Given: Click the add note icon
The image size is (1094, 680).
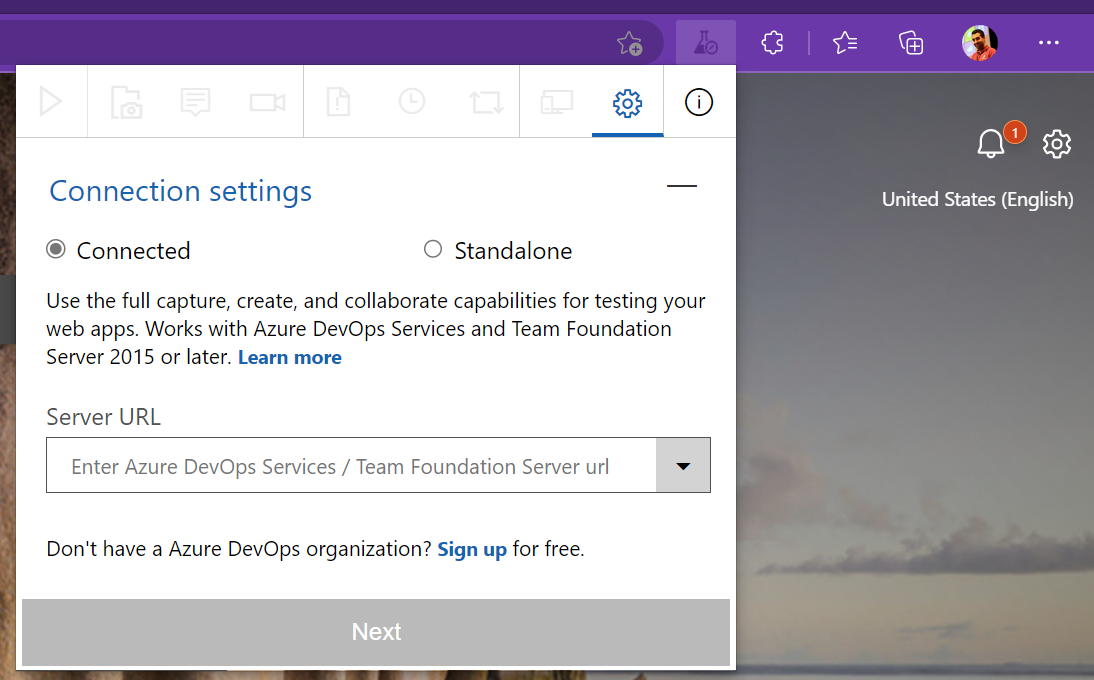Looking at the screenshot, I should (195, 102).
